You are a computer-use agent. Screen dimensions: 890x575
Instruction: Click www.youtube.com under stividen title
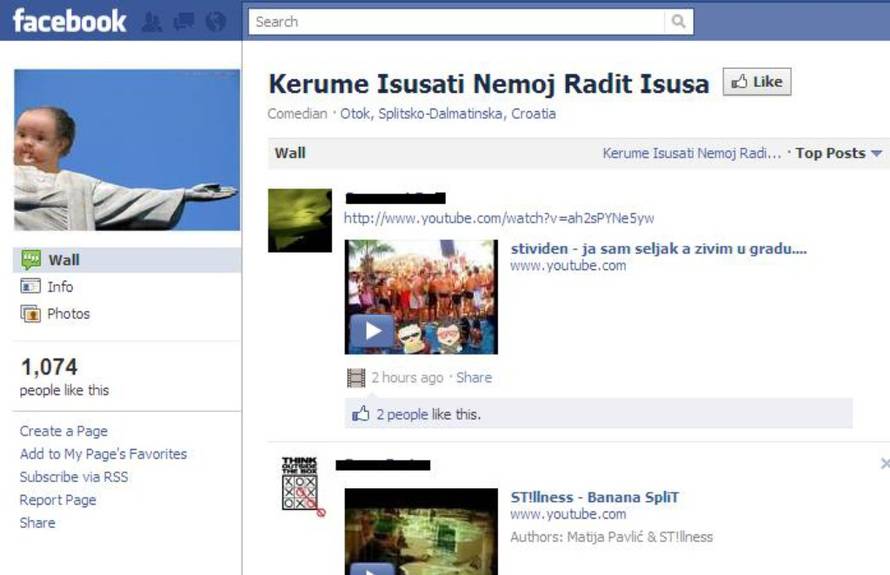click(568, 266)
